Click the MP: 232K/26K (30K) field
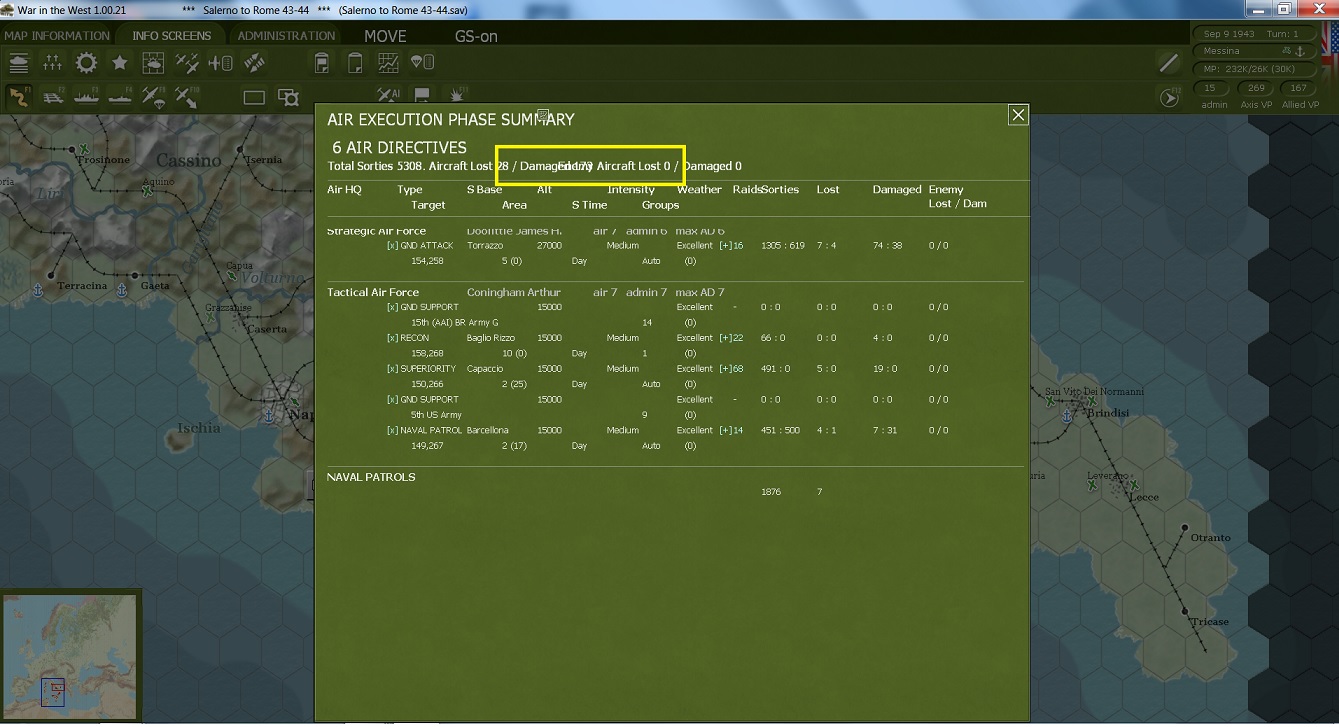Viewport: 1339px width, 727px height. pos(1253,69)
